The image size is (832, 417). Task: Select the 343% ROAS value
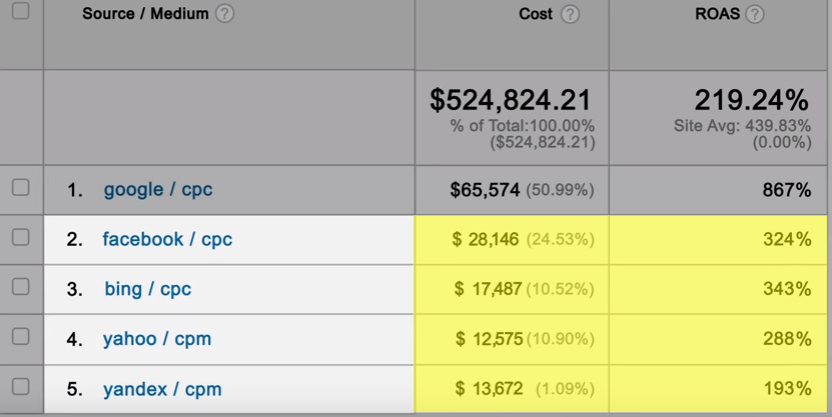coord(787,289)
